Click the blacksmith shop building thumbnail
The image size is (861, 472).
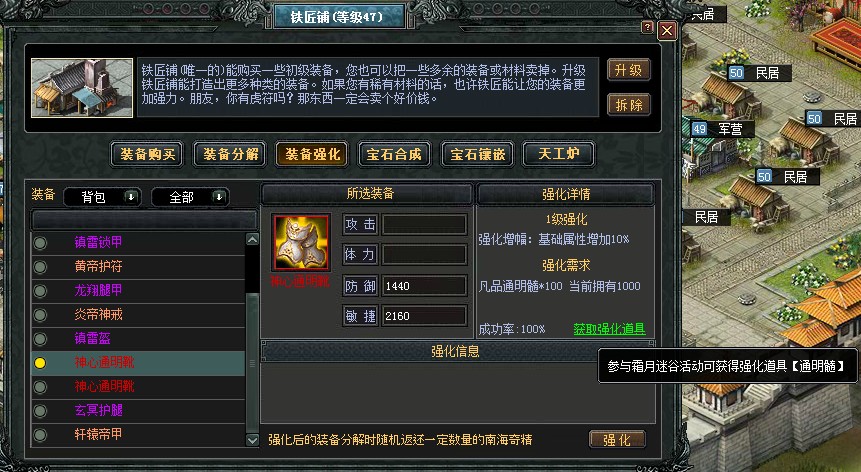[82, 88]
